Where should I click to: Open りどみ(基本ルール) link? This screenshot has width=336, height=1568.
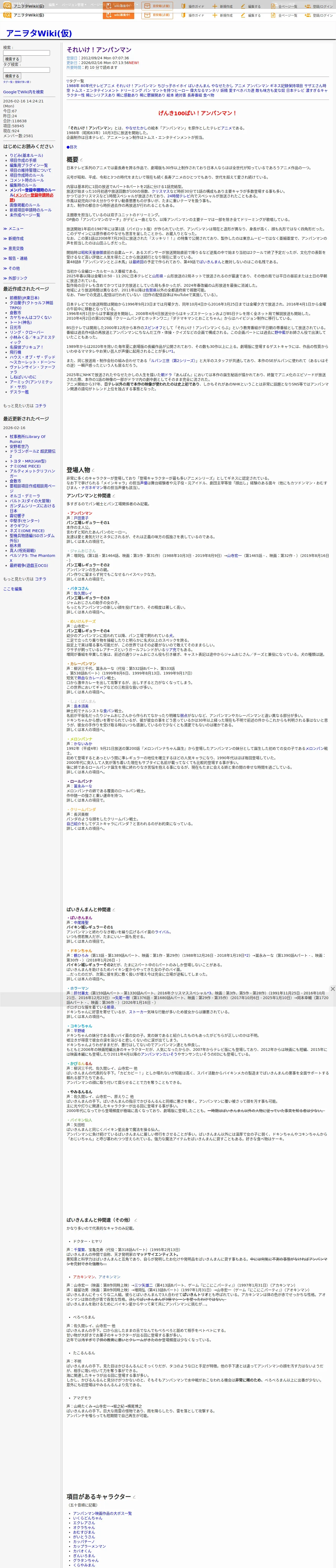click(x=26, y=155)
